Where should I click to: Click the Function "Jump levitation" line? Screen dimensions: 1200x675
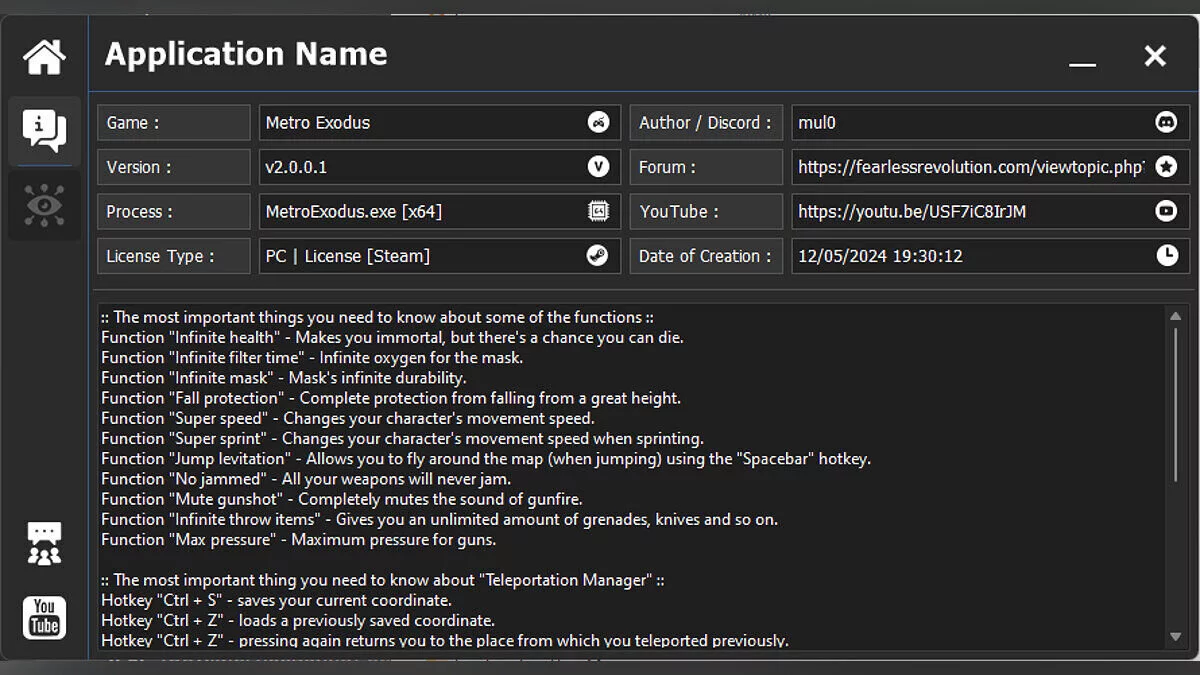[x=486, y=458]
